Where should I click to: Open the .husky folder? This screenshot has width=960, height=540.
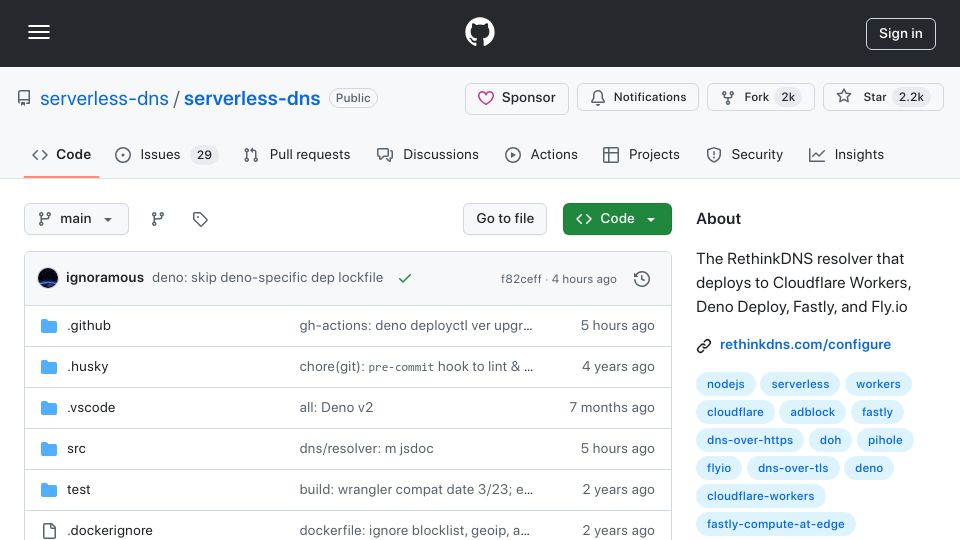point(88,367)
